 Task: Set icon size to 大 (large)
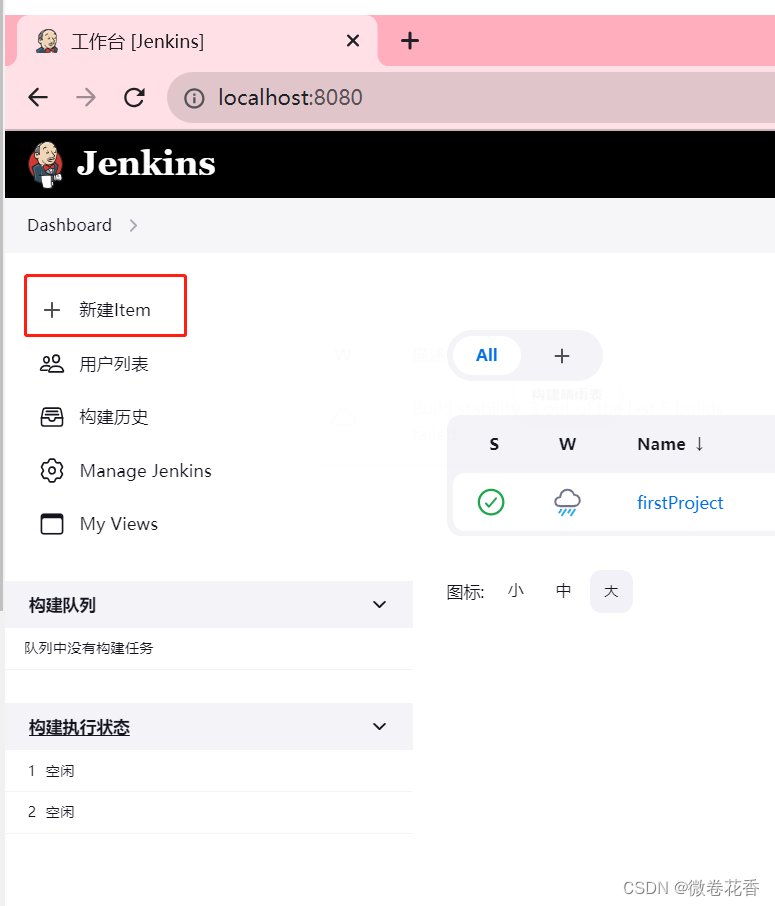[611, 591]
